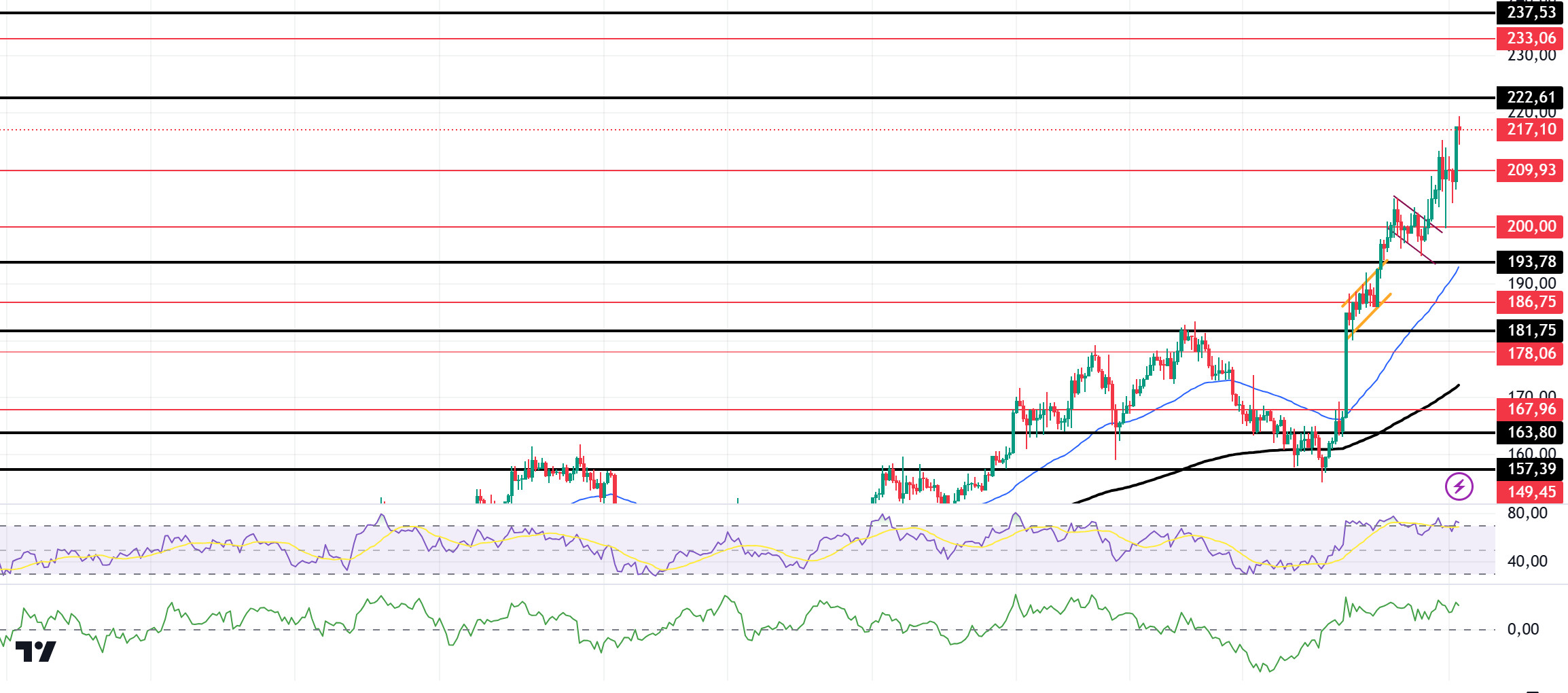Select the 157,39 price label
Image resolution: width=1568 pixels, height=693 pixels.
[x=1530, y=469]
